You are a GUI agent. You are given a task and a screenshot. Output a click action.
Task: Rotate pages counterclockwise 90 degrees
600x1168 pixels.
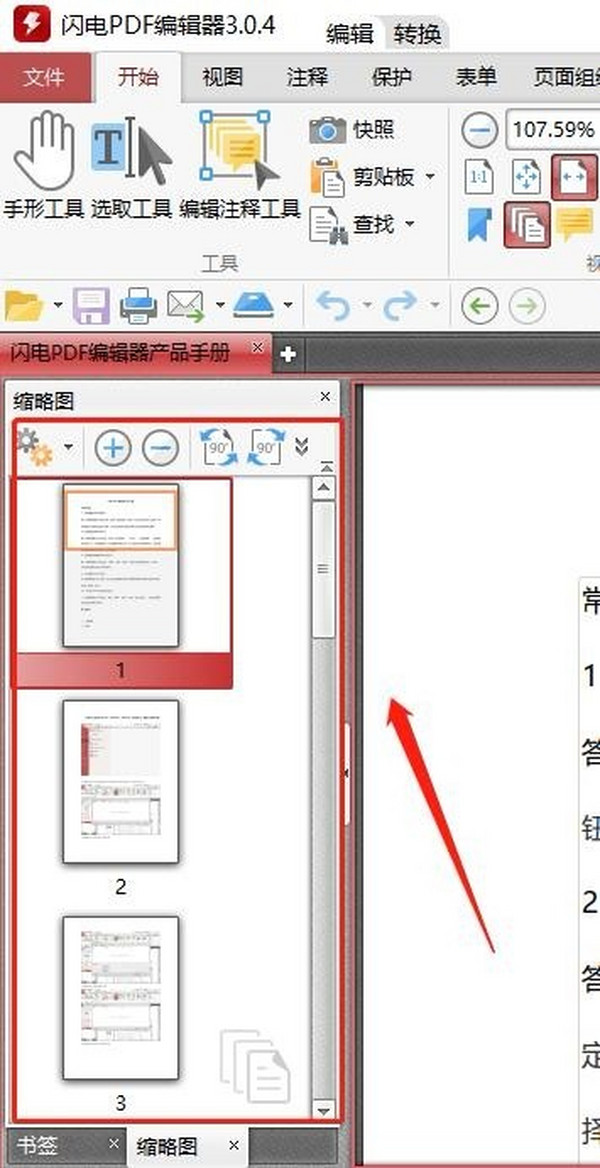coord(220,448)
